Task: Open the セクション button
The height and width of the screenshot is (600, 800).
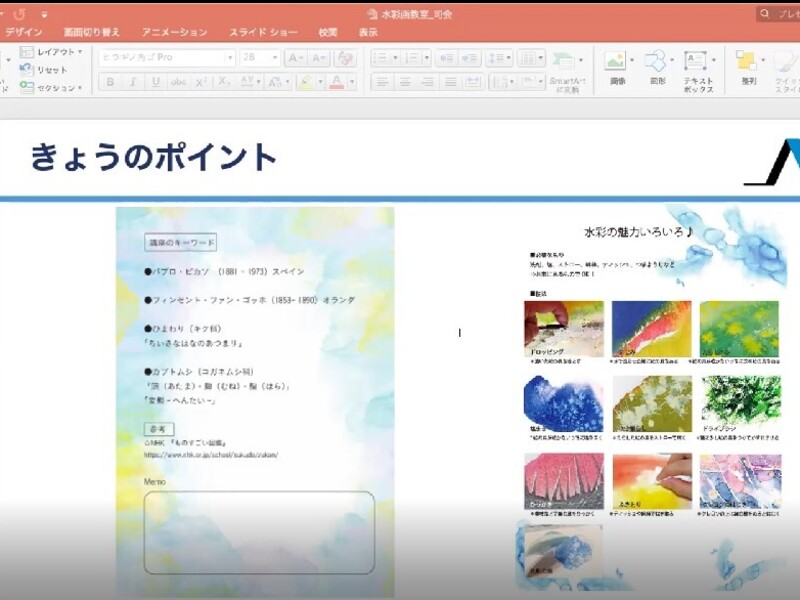Action: (52, 88)
